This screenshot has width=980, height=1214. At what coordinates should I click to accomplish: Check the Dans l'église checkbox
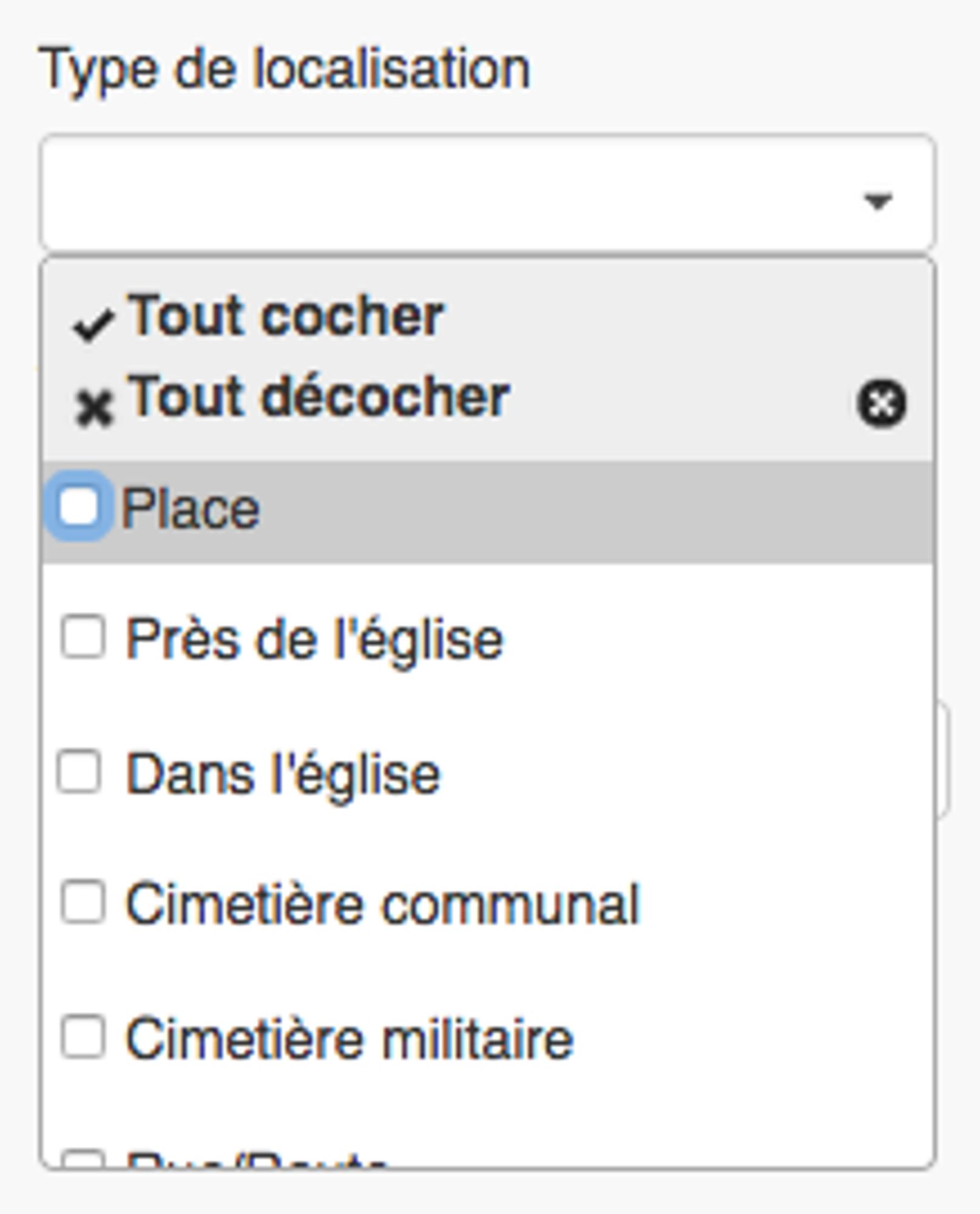pos(79,771)
